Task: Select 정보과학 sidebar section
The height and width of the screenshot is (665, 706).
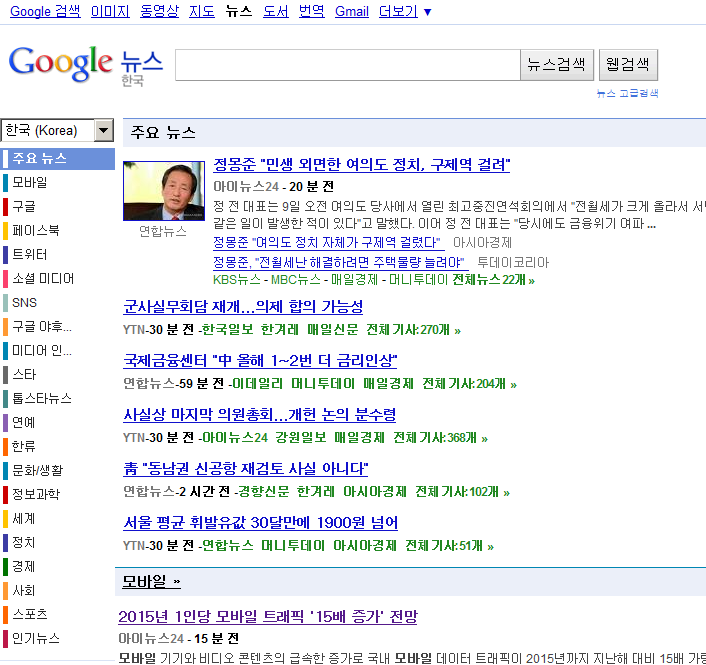Action: 36,494
